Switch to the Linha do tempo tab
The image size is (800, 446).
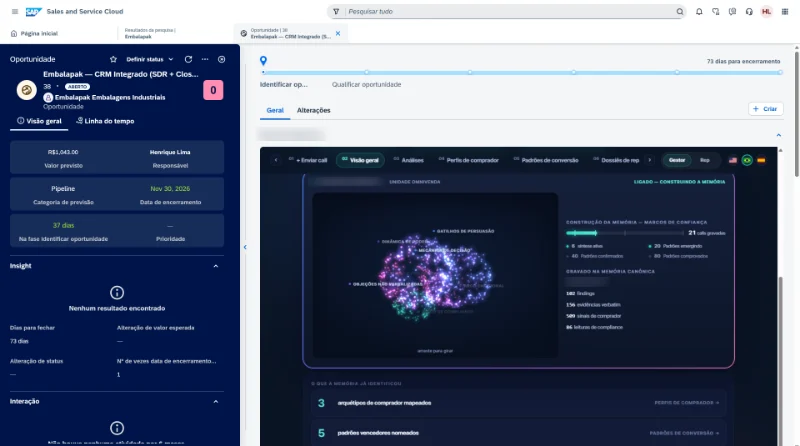pyautogui.click(x=105, y=121)
